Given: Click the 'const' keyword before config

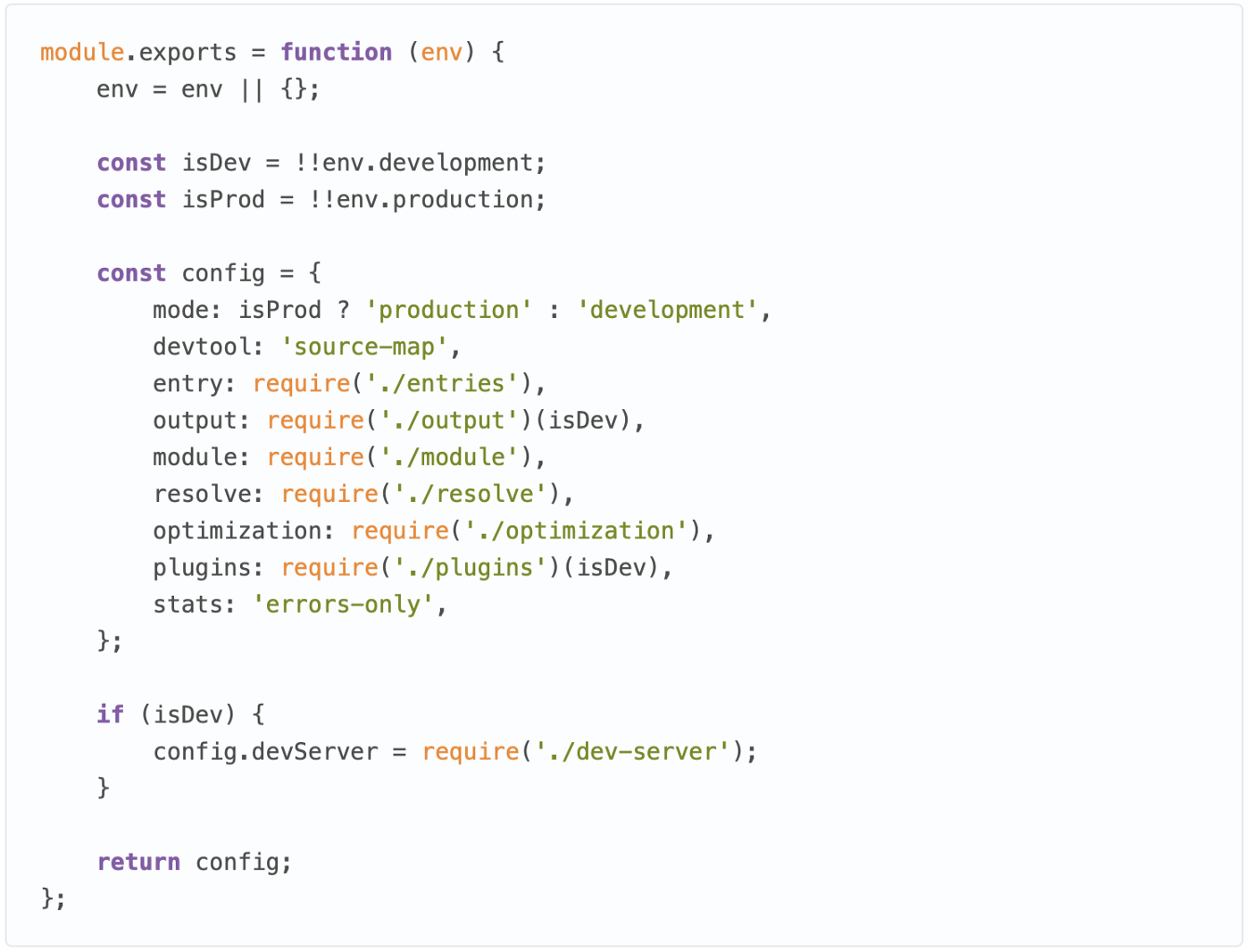Looking at the screenshot, I should point(131,273).
